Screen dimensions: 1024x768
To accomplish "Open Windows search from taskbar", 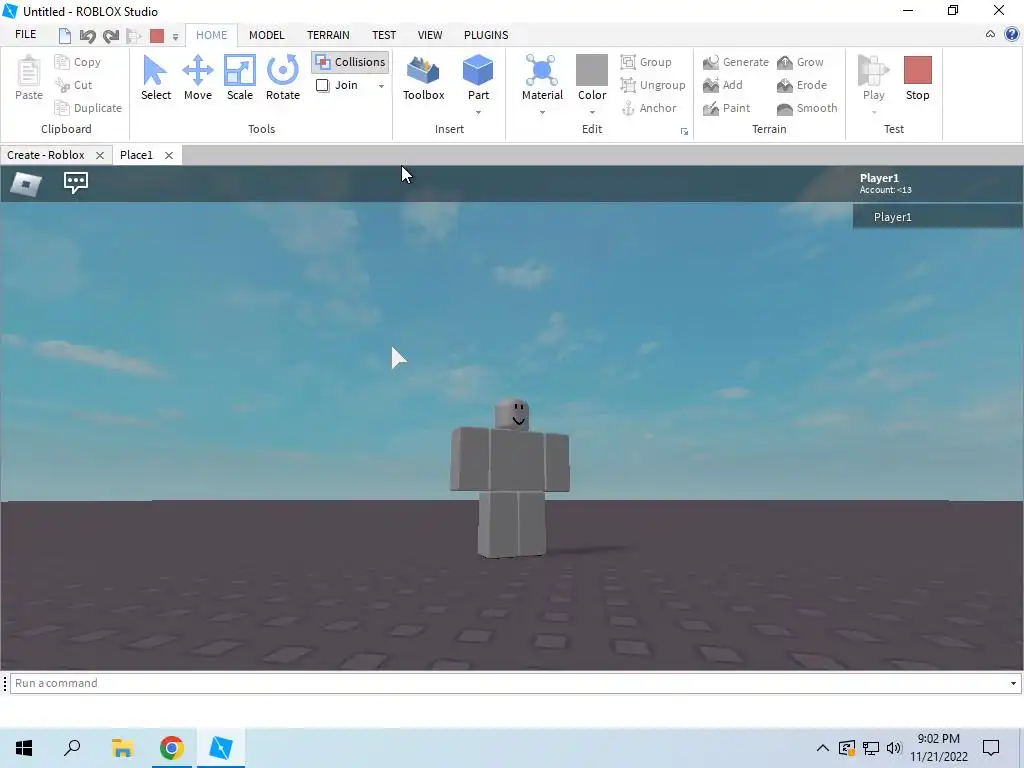I will coord(72,748).
